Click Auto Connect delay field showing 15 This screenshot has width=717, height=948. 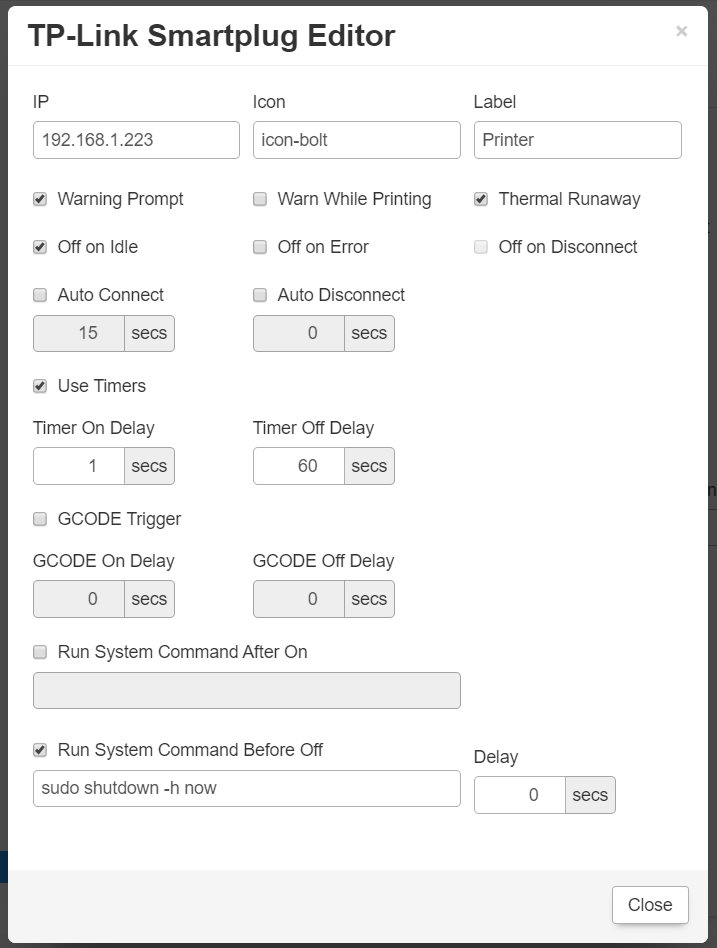pos(79,333)
